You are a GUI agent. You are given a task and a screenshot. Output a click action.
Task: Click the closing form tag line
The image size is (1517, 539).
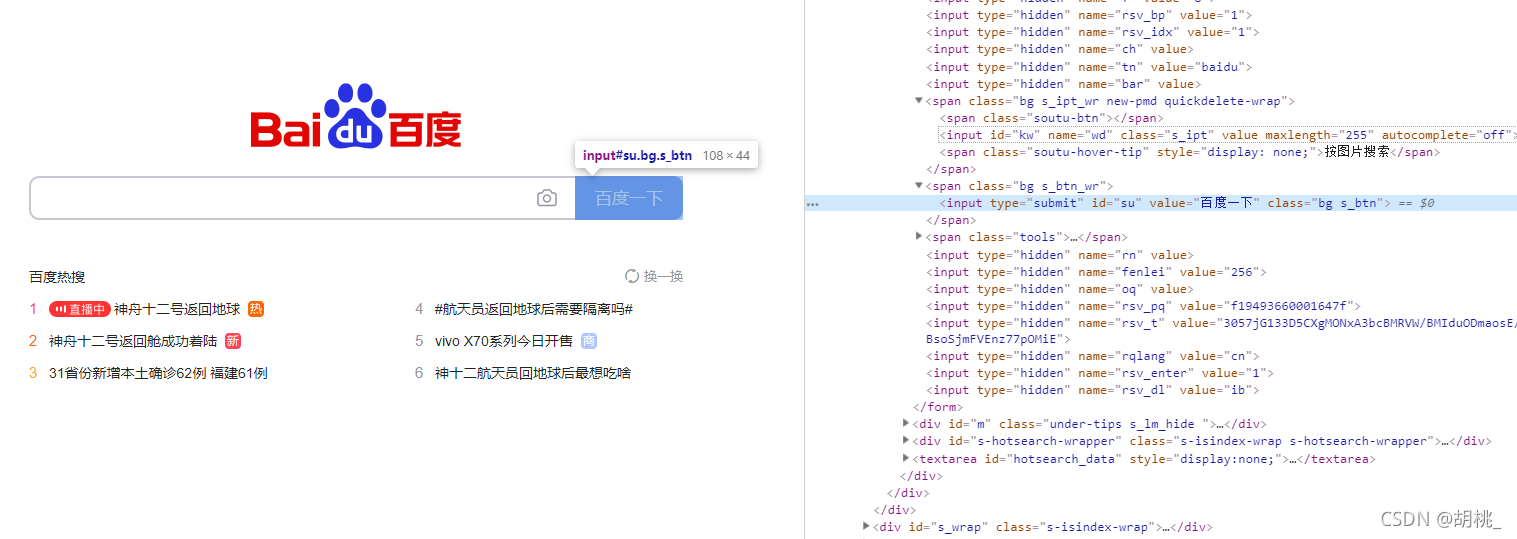(937, 407)
